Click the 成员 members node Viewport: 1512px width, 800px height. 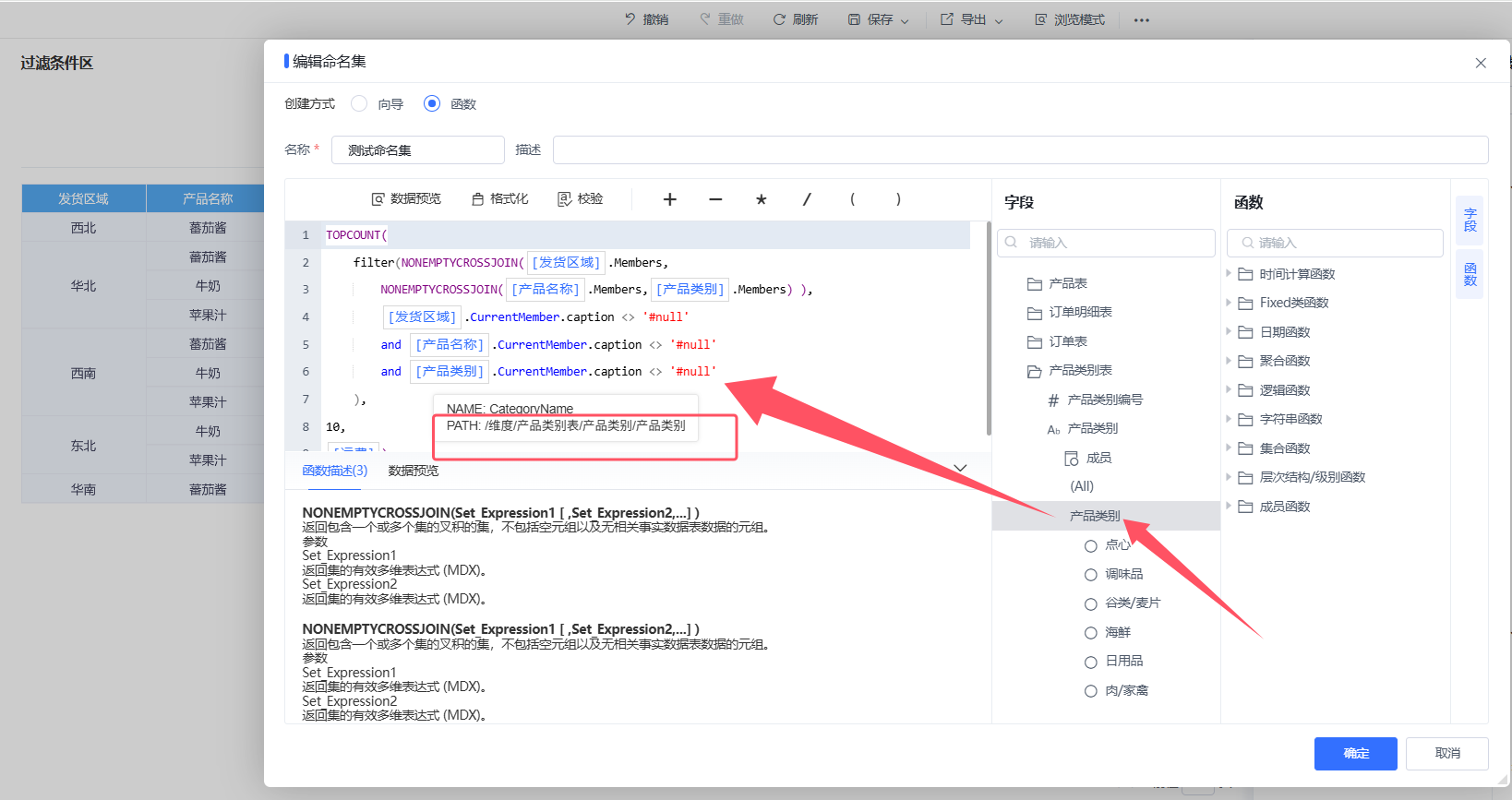[1087, 458]
